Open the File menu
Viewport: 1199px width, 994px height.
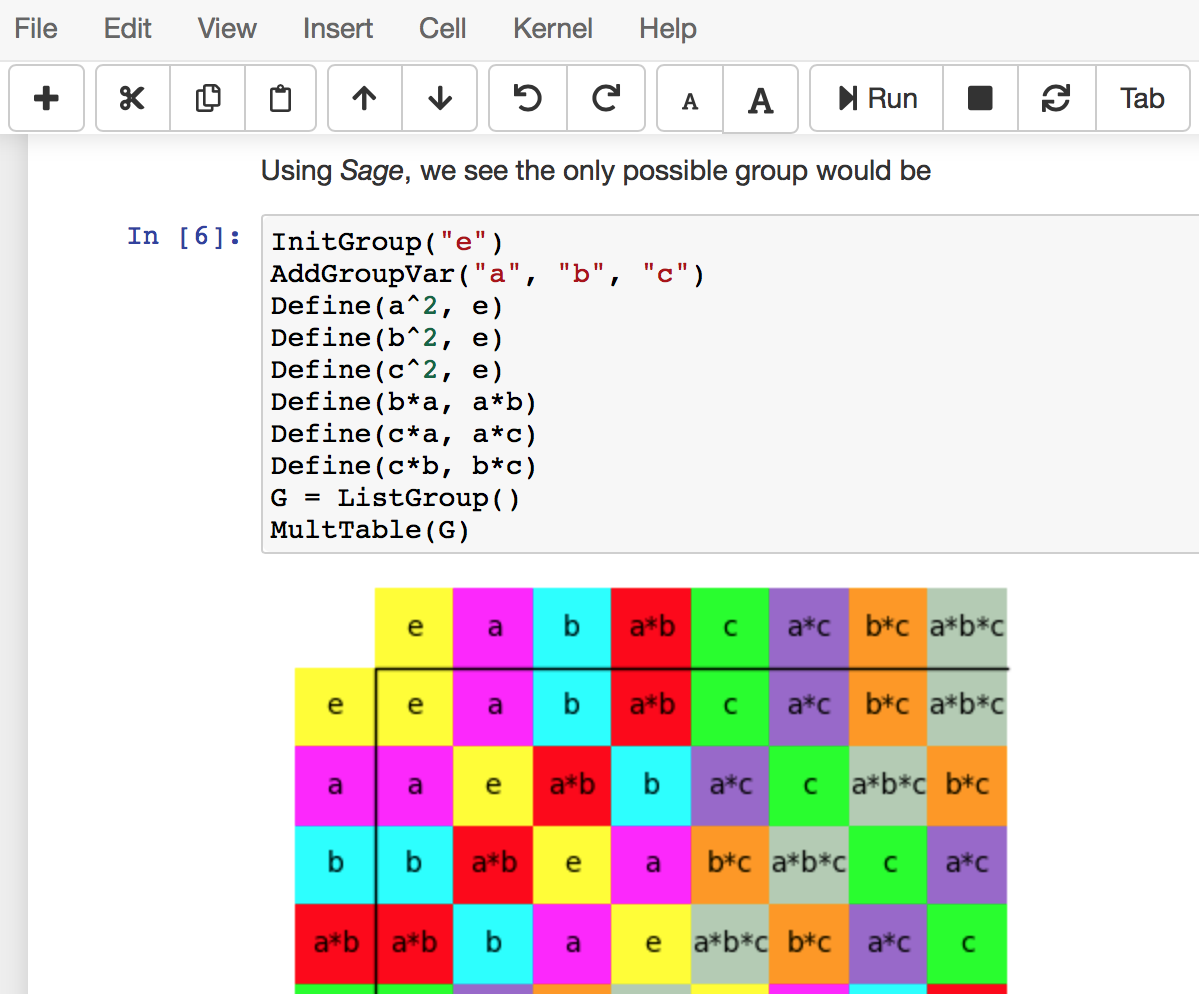click(36, 29)
